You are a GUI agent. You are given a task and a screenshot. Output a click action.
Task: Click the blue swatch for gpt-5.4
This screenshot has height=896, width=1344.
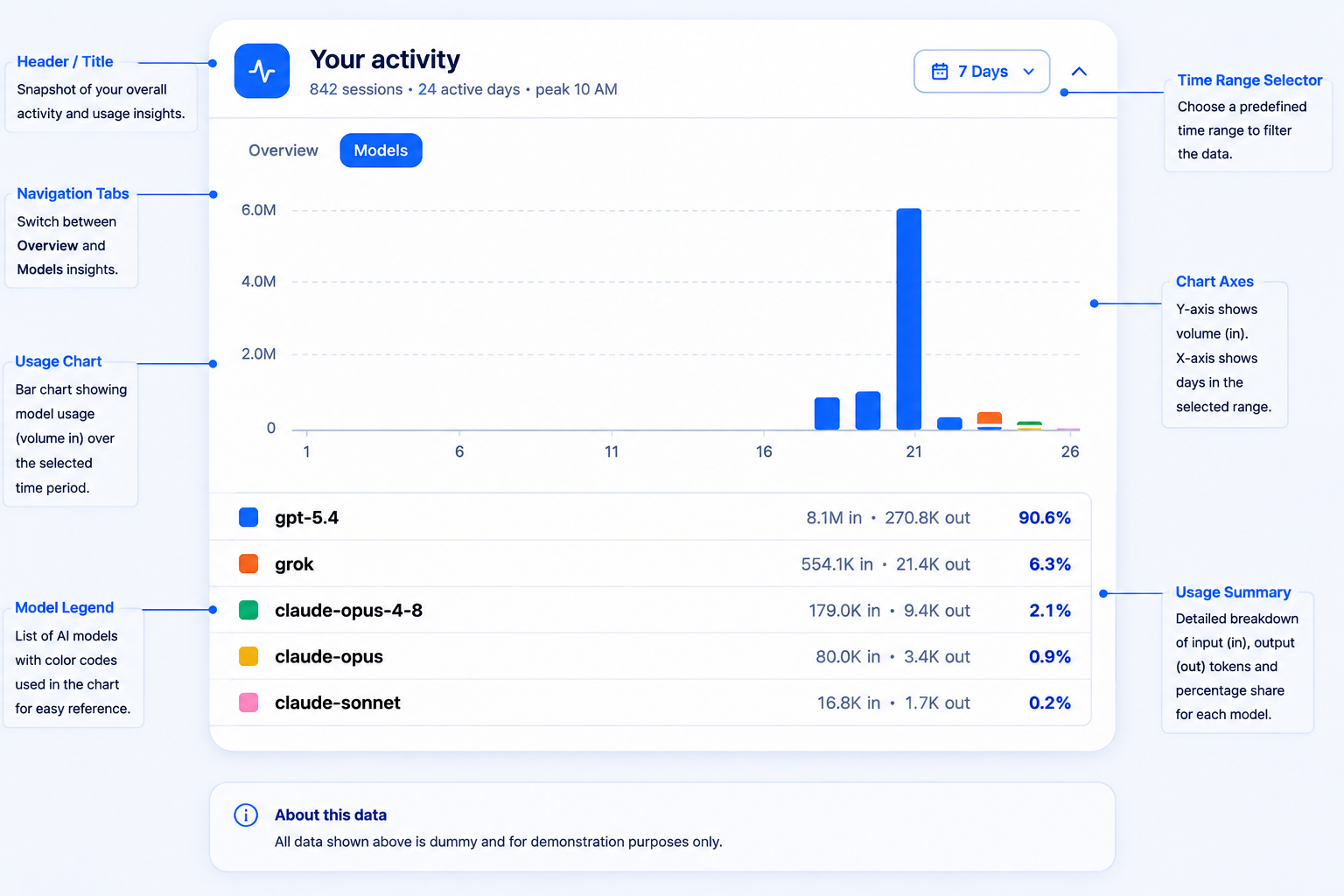click(x=248, y=517)
